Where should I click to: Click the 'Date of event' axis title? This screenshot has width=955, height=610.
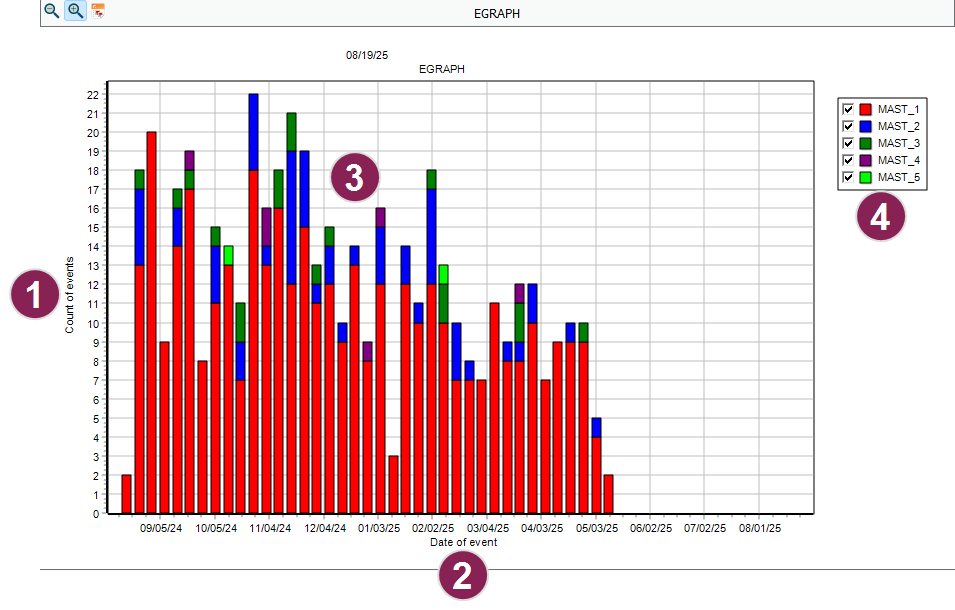click(x=463, y=542)
